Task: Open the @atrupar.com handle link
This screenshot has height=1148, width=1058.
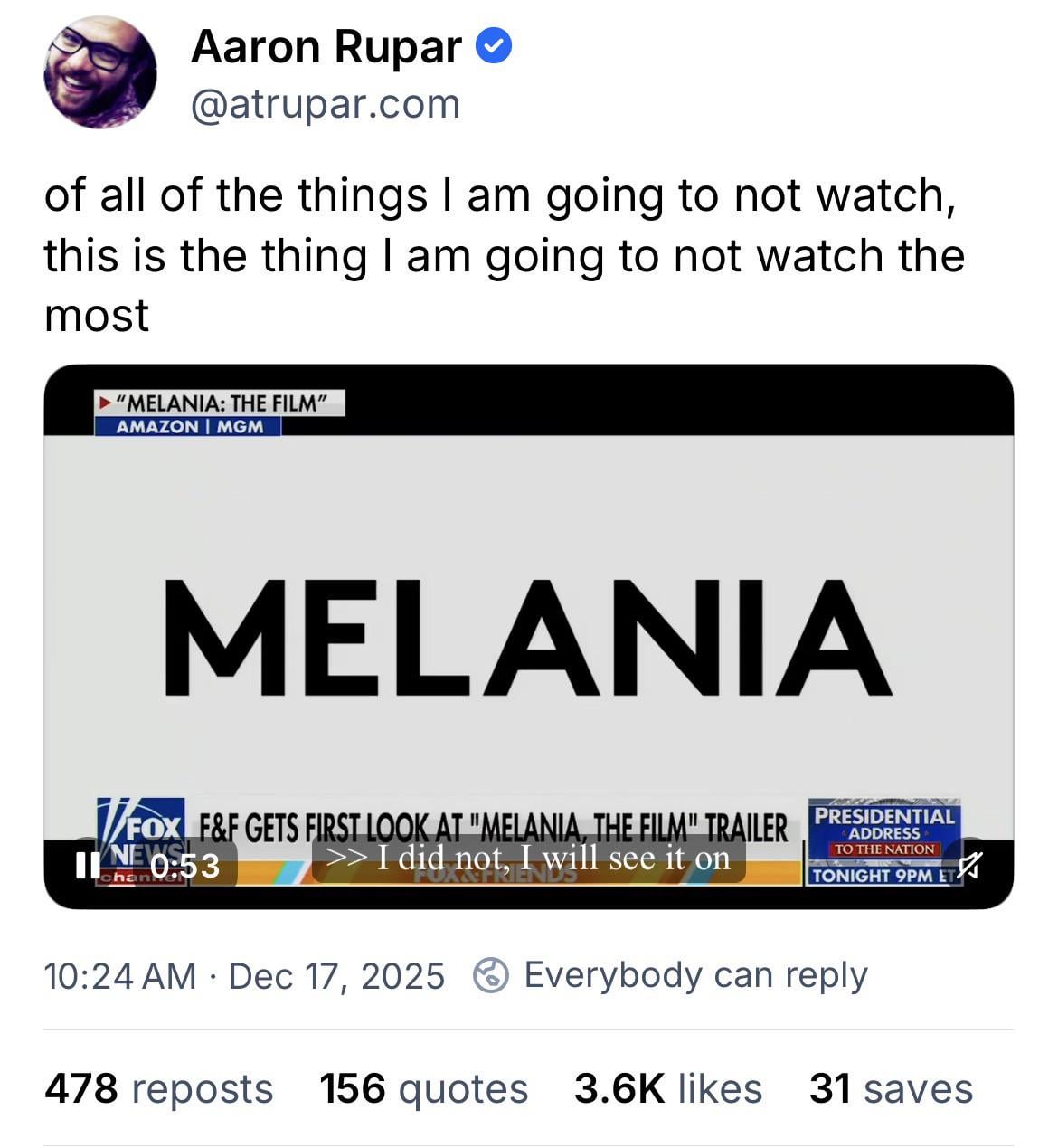Action: (326, 104)
